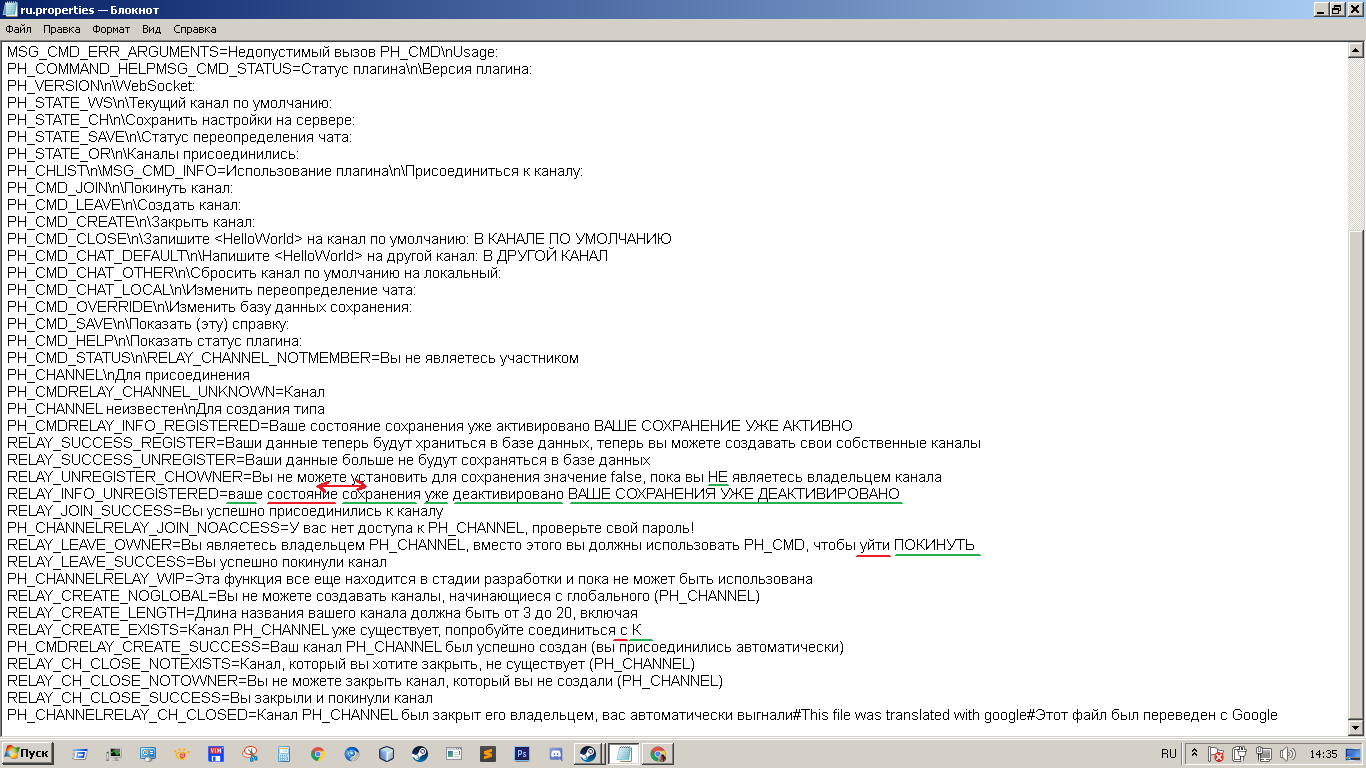This screenshot has width=1366, height=768.
Task: Open the Вид menu
Action: tap(151, 30)
